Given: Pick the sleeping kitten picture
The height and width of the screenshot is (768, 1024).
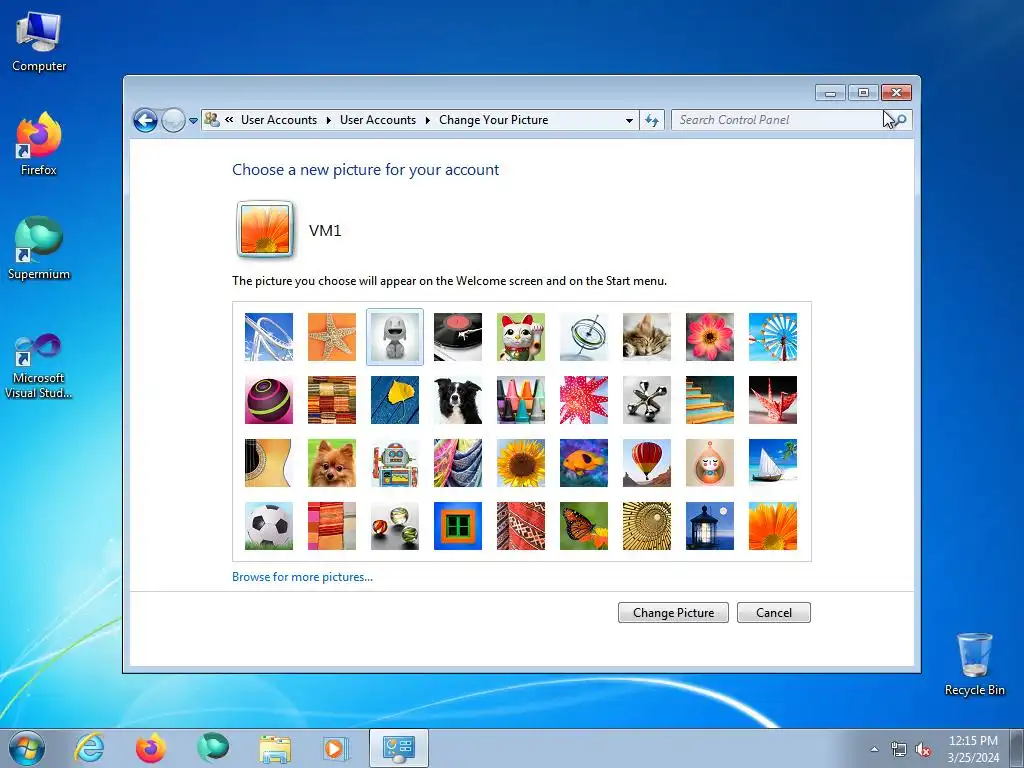Looking at the screenshot, I should (647, 337).
